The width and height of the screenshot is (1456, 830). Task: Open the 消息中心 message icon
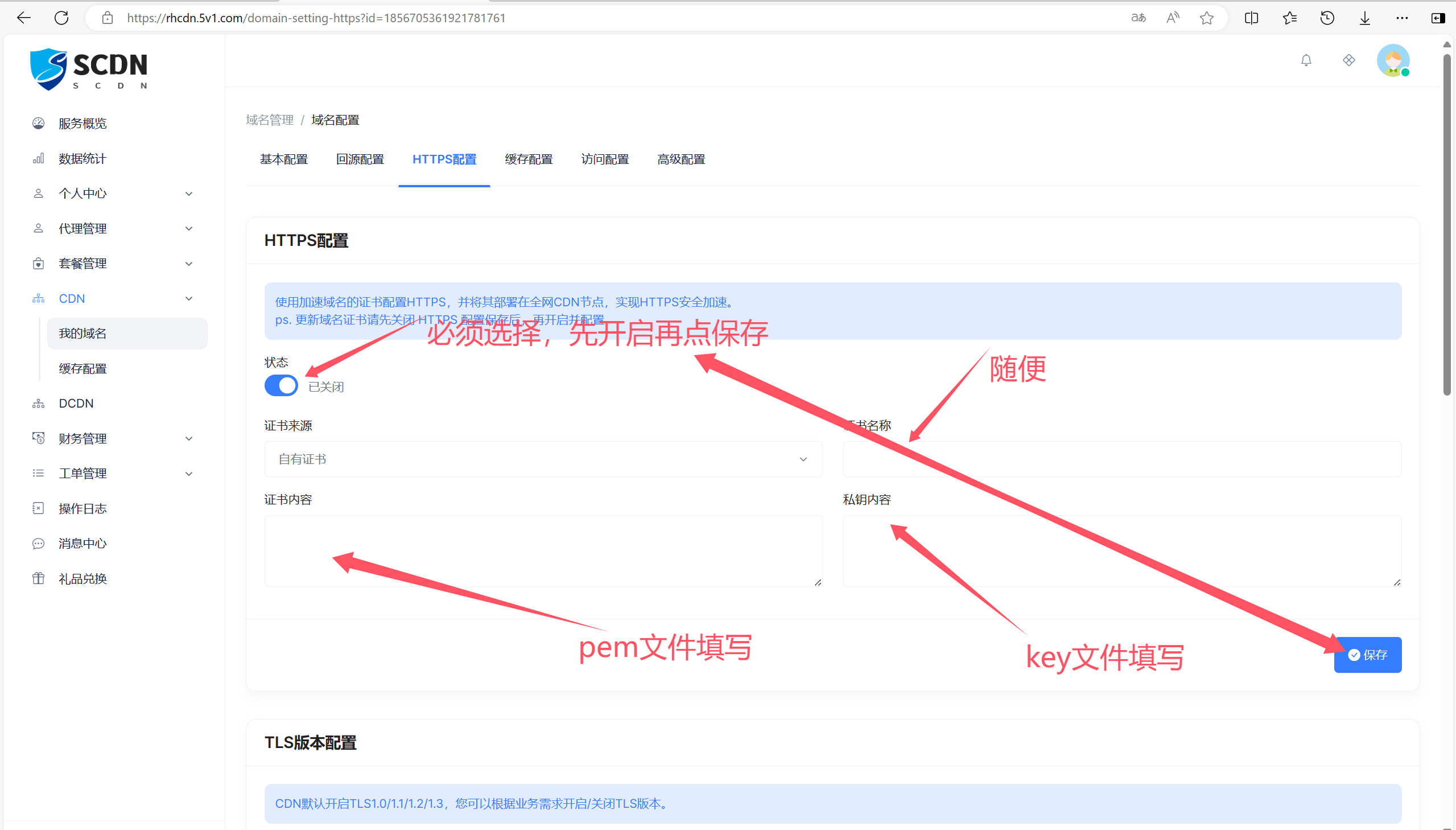[38, 543]
